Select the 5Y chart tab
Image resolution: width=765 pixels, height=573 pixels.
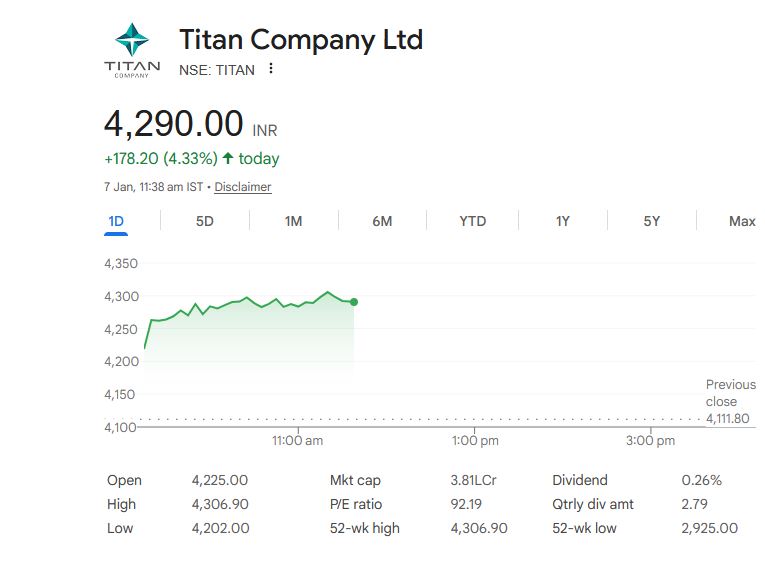[651, 221]
